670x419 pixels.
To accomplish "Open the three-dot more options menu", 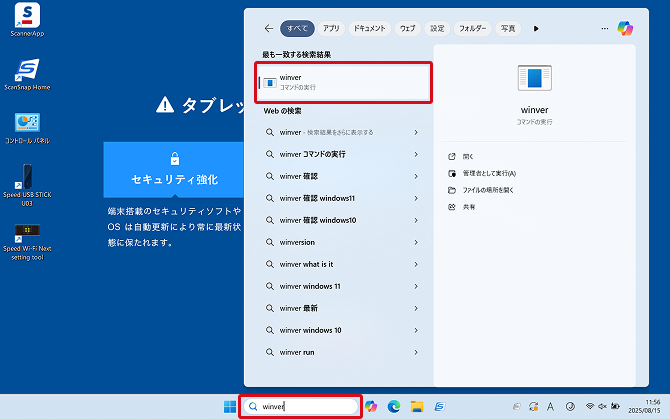I will pyautogui.click(x=604, y=29).
